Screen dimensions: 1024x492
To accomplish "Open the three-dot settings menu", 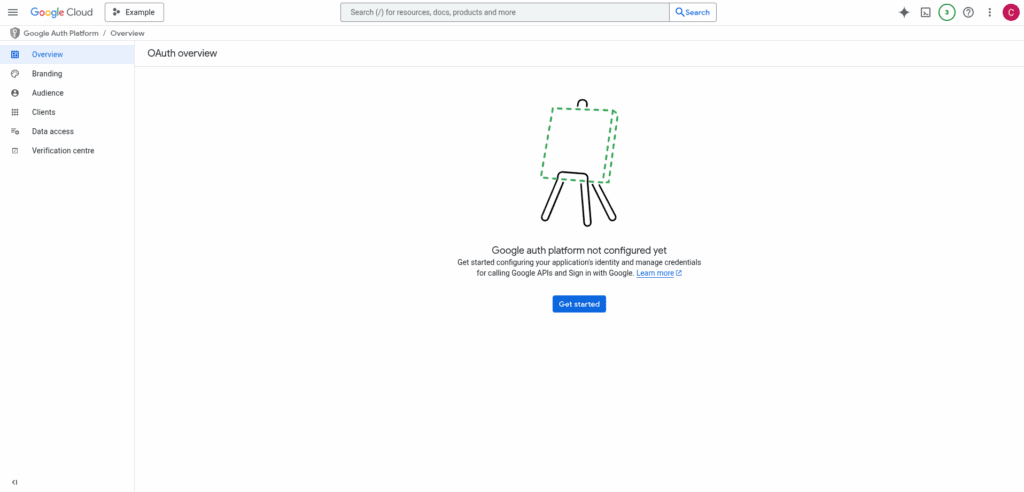I will tap(989, 12).
